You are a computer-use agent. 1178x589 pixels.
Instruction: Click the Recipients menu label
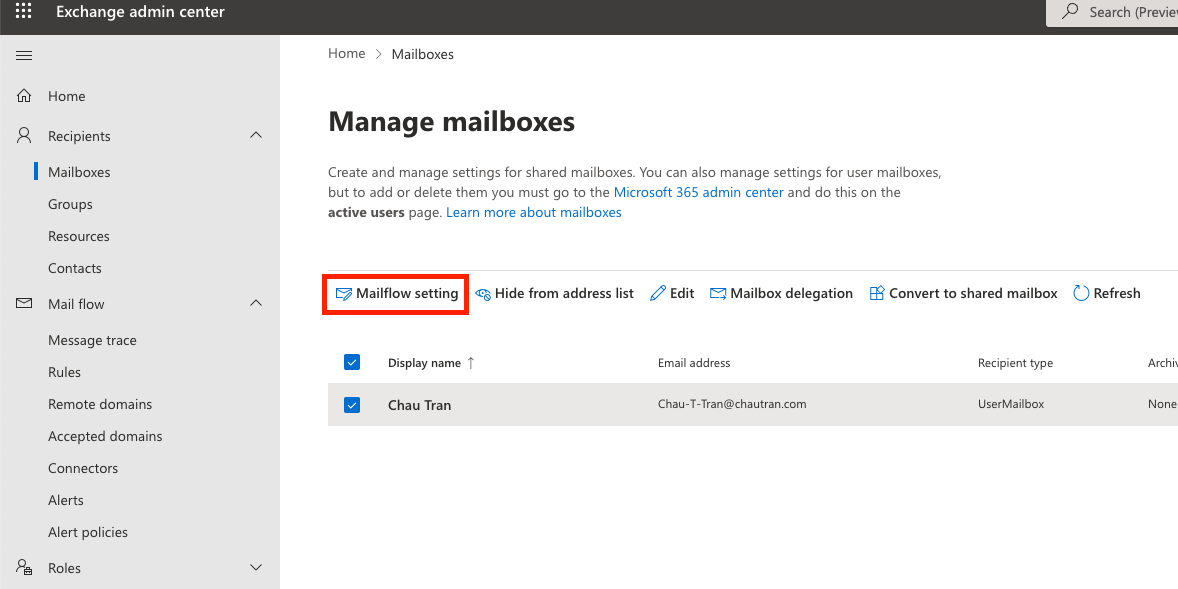click(x=79, y=136)
